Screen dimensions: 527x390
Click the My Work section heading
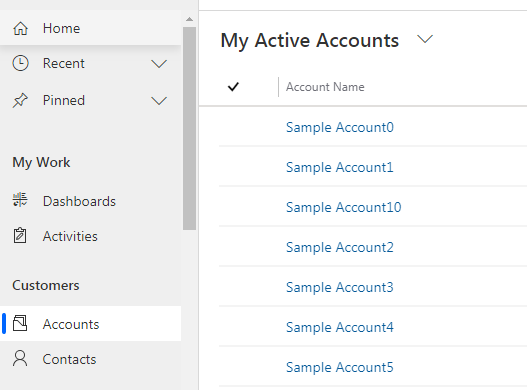point(41,162)
